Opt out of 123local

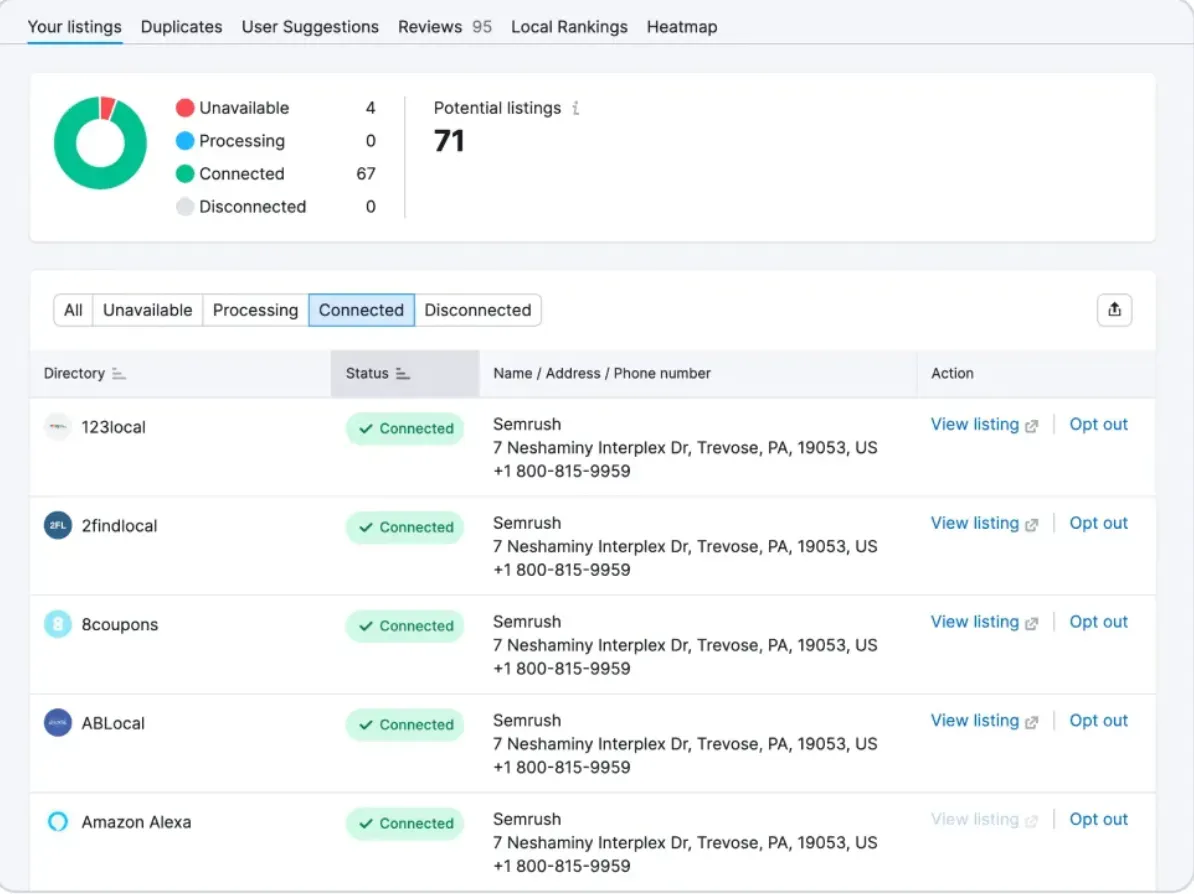click(x=1098, y=424)
